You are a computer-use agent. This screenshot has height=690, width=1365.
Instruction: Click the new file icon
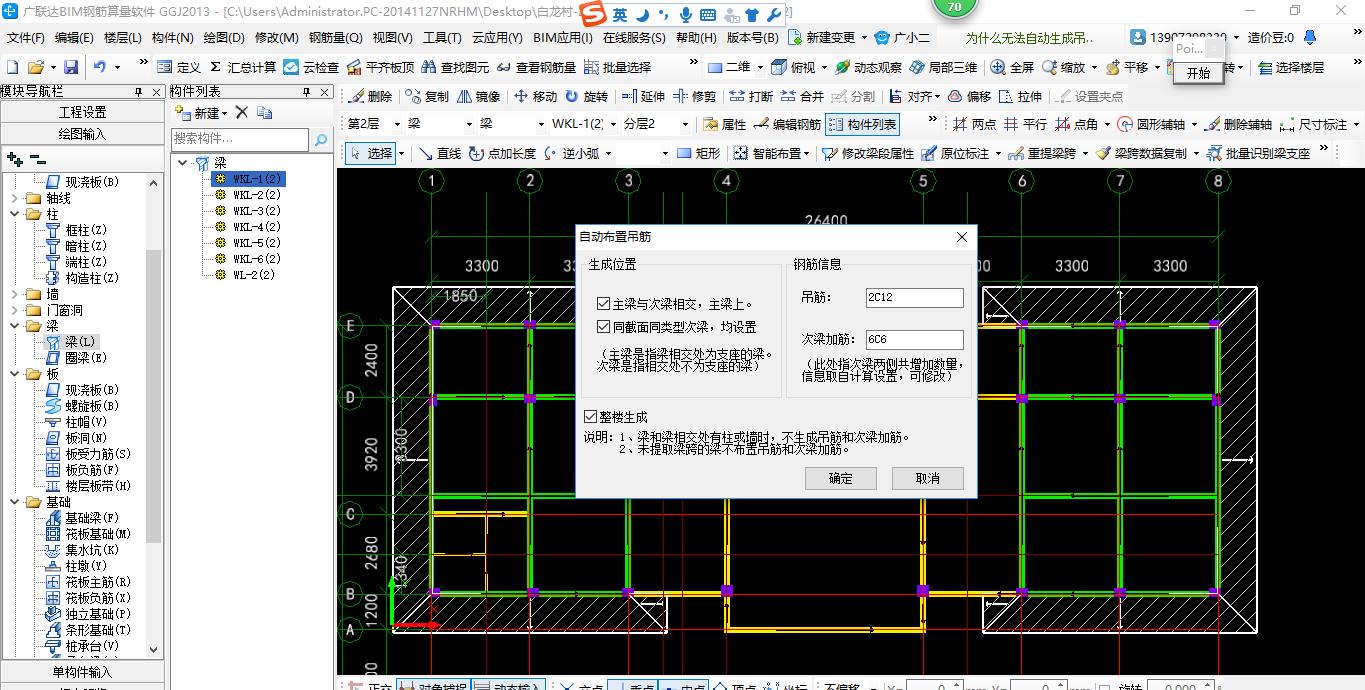(x=13, y=67)
